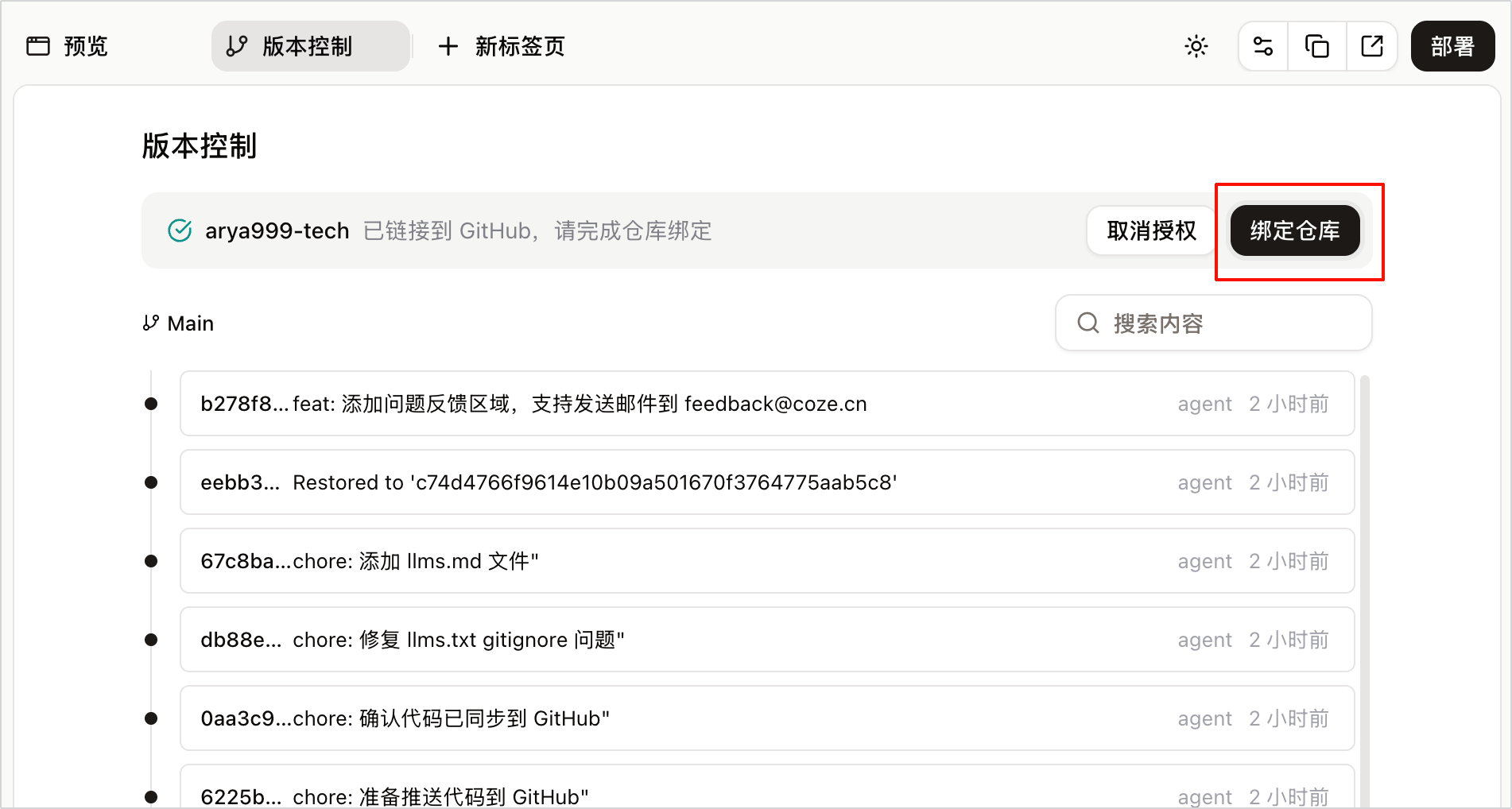Click the branch icon beside Main

point(150,323)
